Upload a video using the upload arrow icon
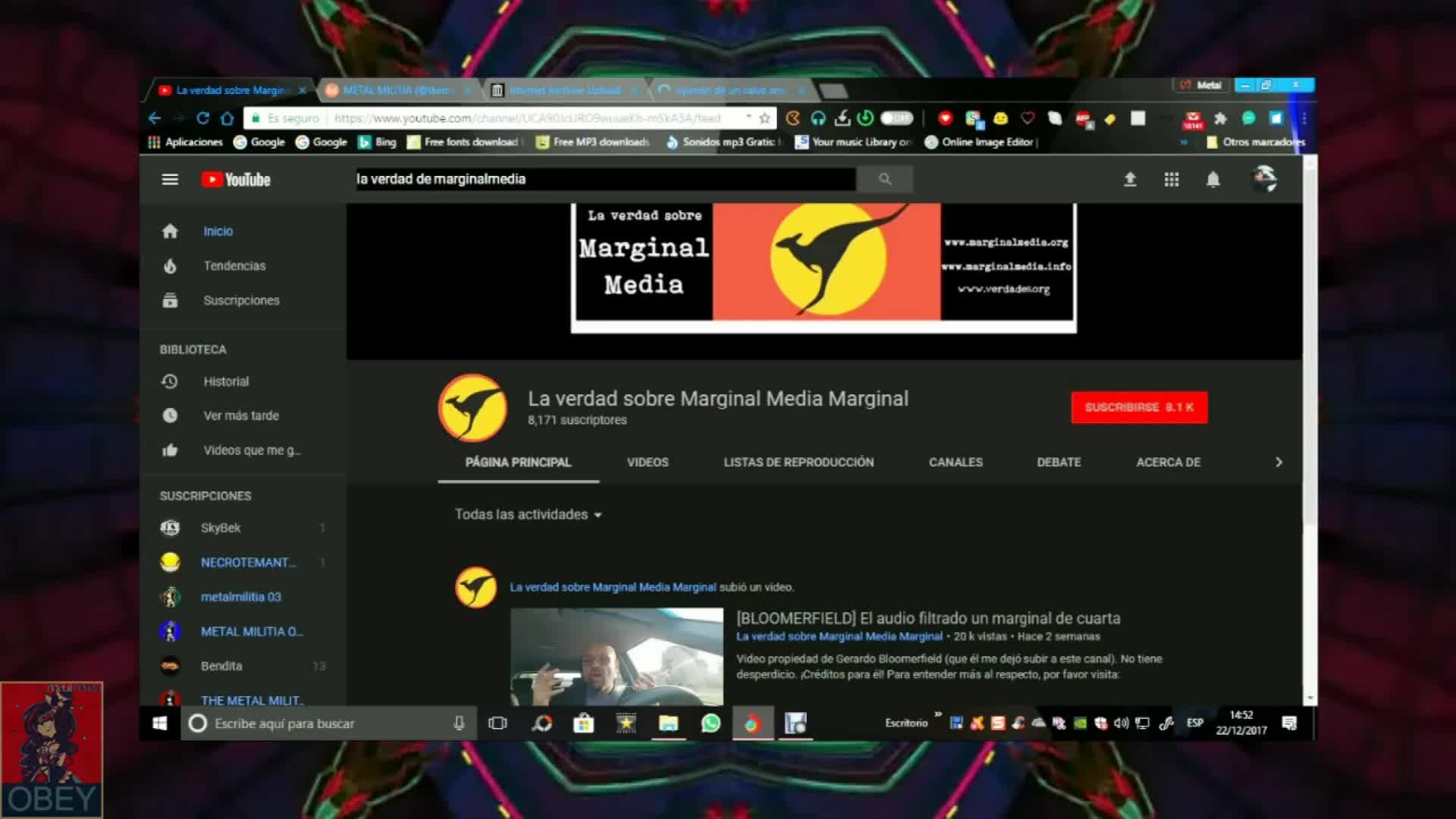1456x819 pixels. pyautogui.click(x=1129, y=179)
